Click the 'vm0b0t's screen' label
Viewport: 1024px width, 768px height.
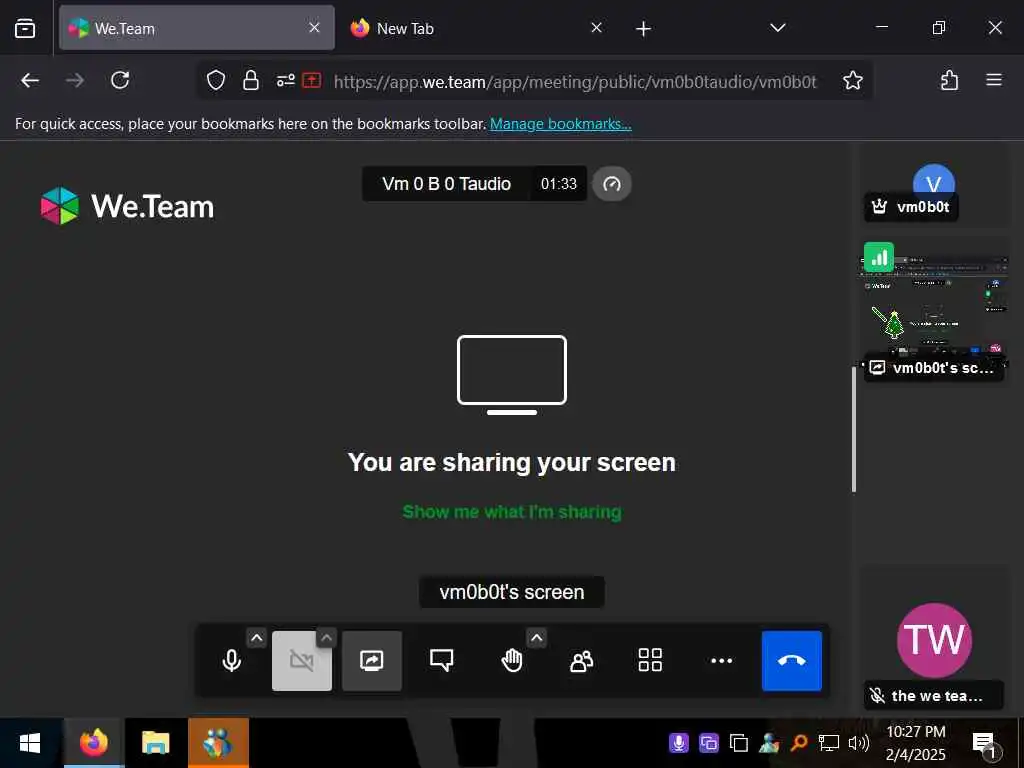pos(512,592)
